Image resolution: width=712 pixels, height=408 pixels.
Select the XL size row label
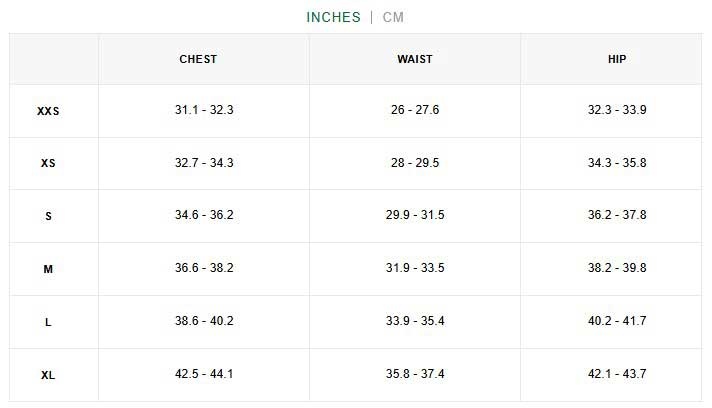click(48, 375)
